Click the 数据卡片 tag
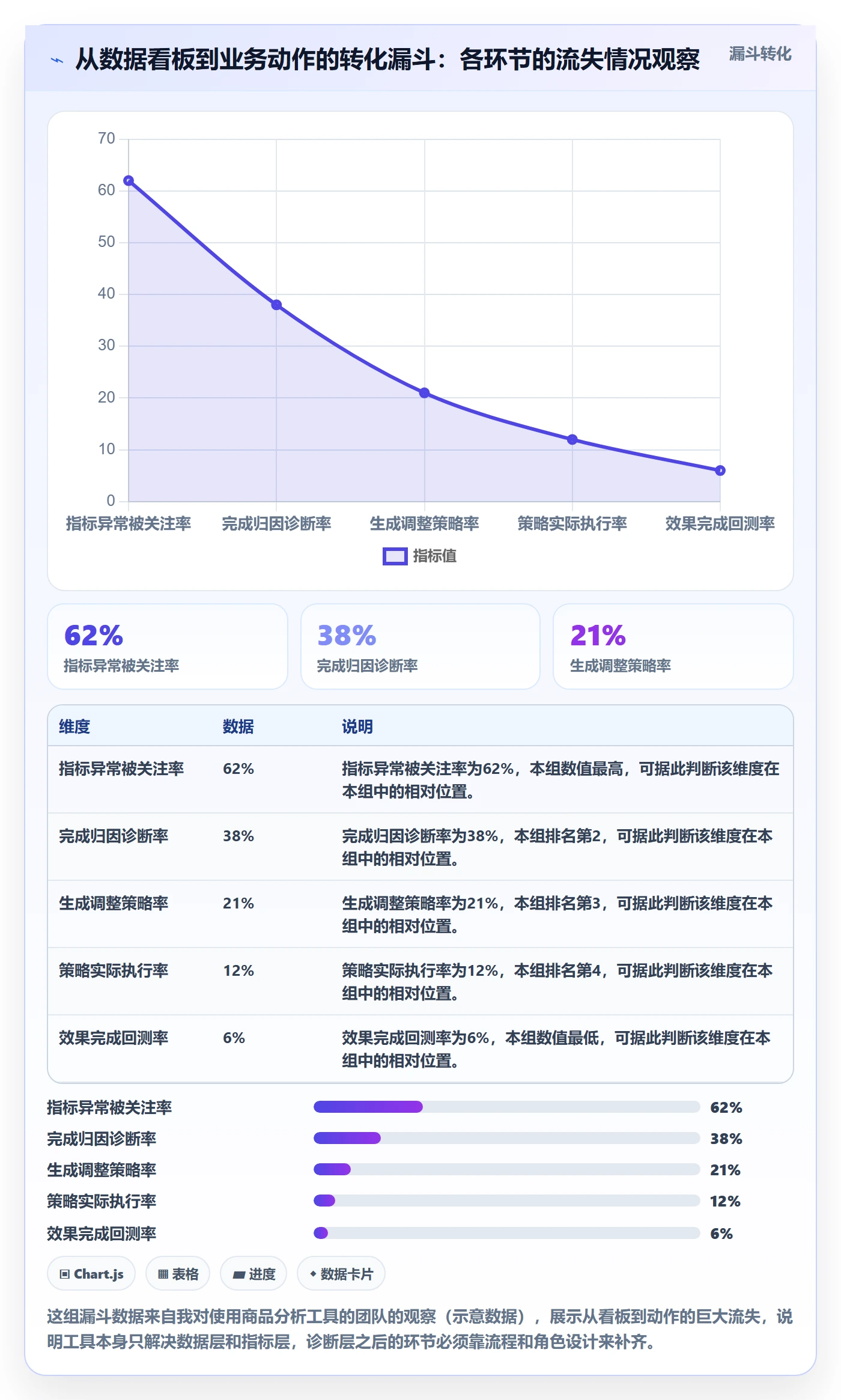Screen dimensions: 841x1400 coord(341,1274)
